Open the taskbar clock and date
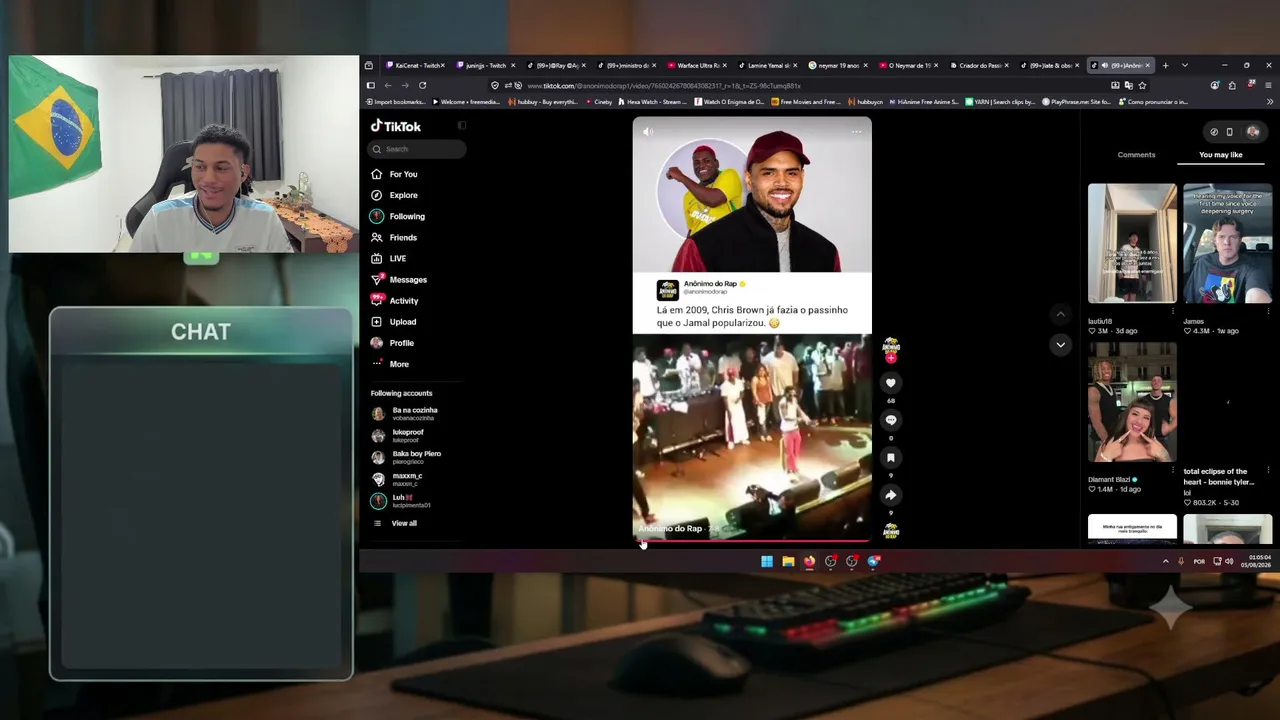This screenshot has height=720, width=1280. pyautogui.click(x=1256, y=561)
